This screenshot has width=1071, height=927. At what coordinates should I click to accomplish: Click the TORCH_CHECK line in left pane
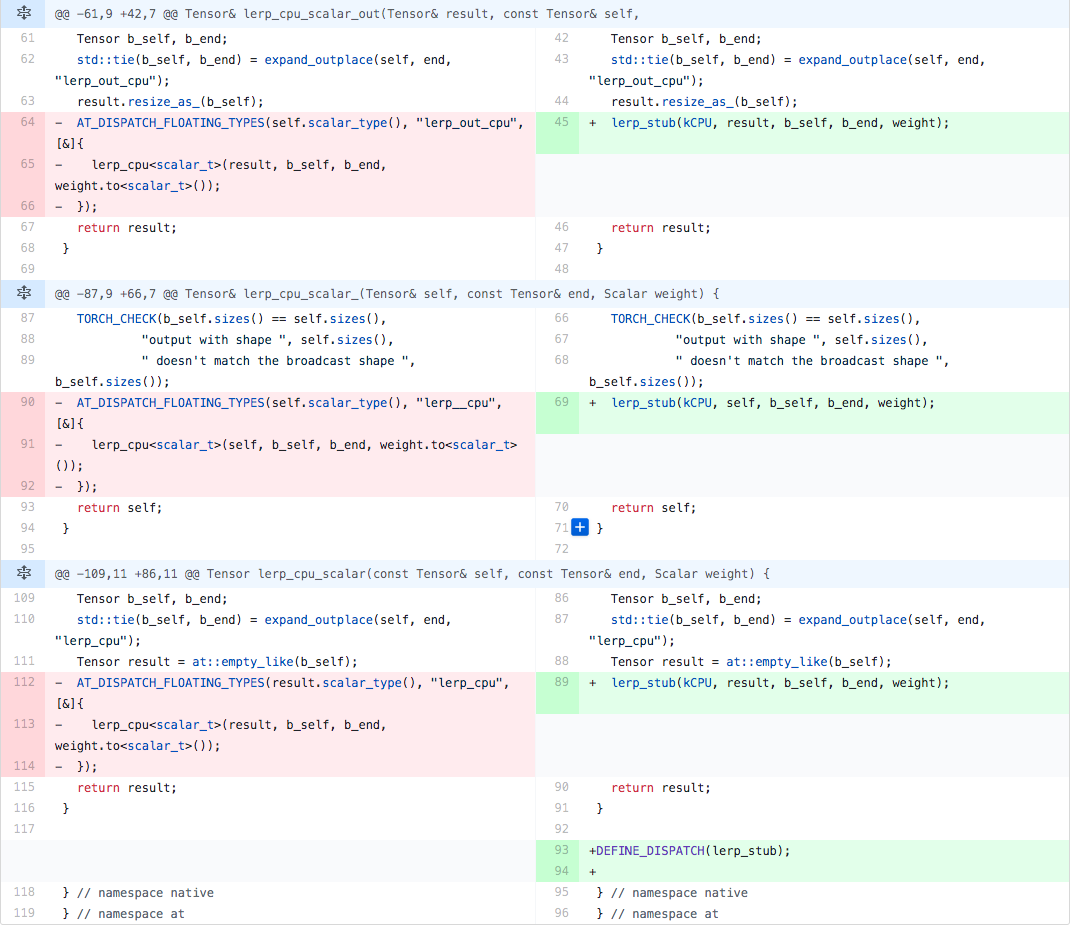(230, 319)
